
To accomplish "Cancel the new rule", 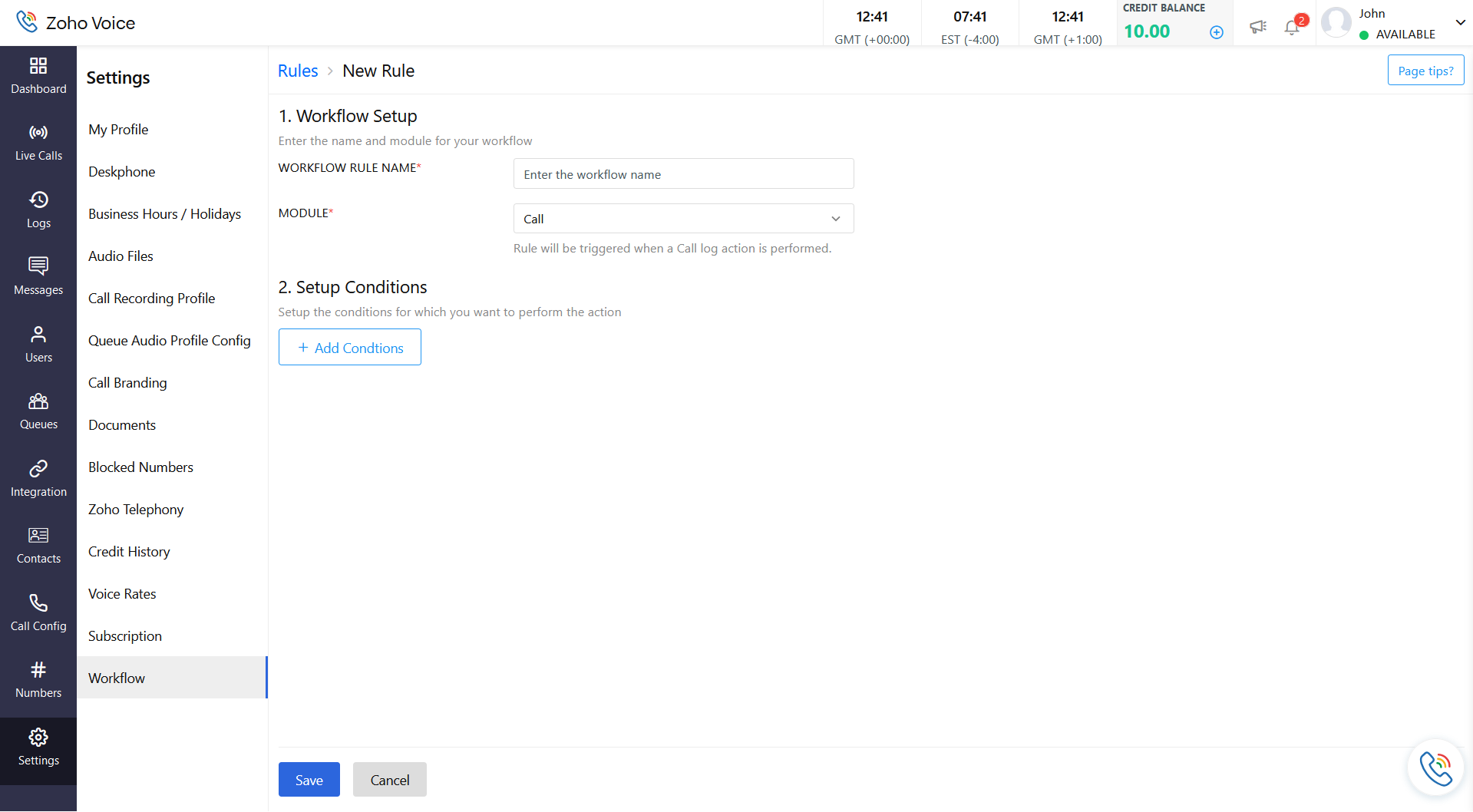I will tap(390, 780).
